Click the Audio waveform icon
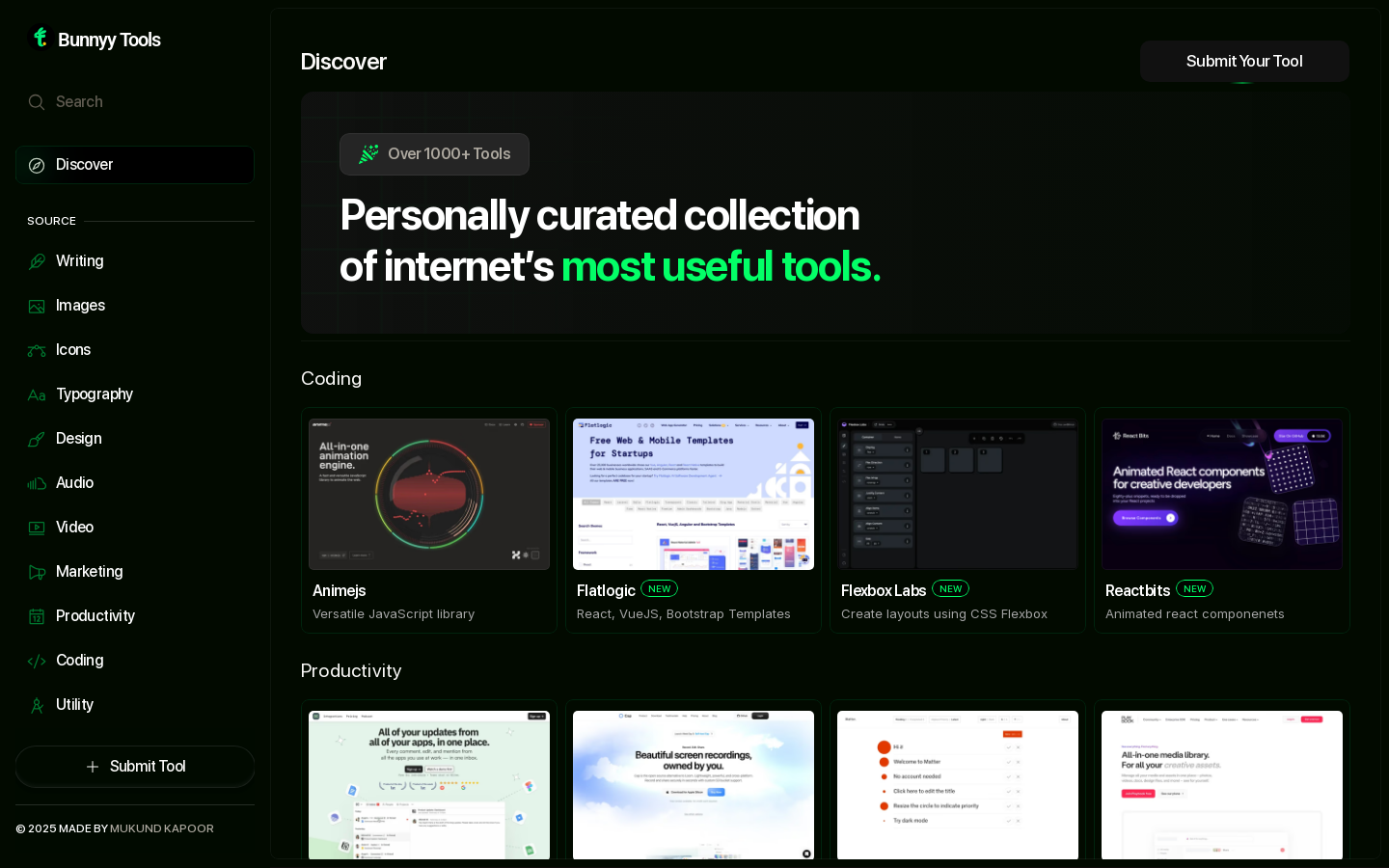 [37, 483]
